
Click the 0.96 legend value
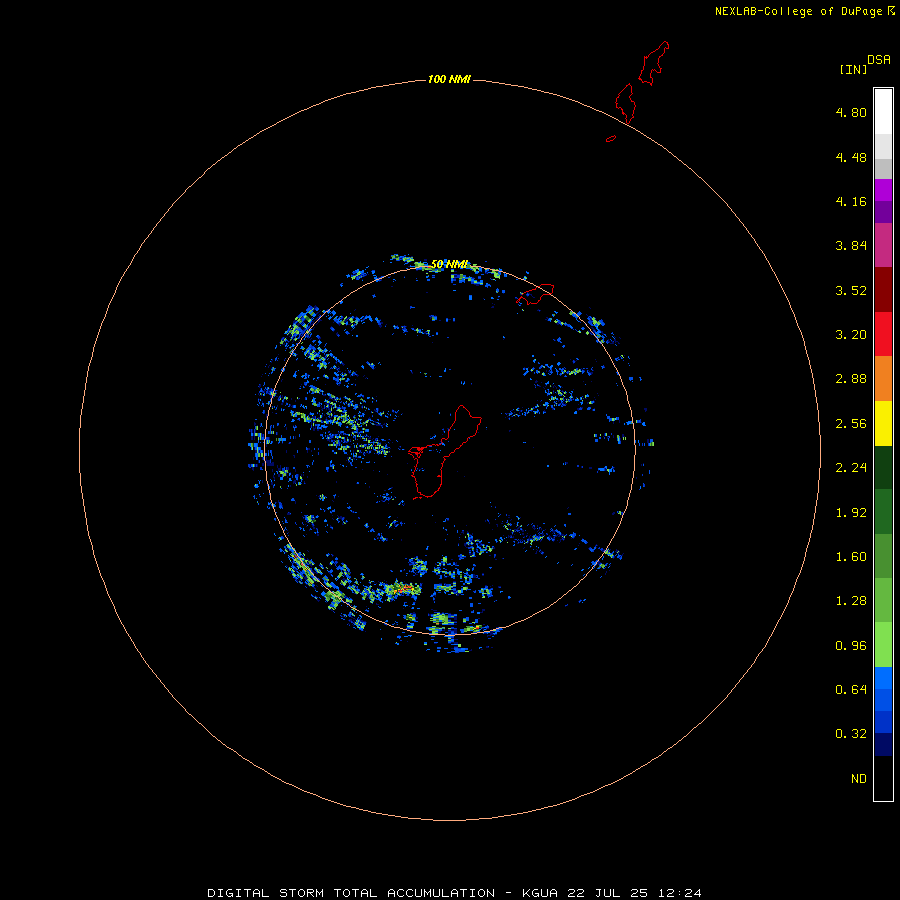point(851,646)
